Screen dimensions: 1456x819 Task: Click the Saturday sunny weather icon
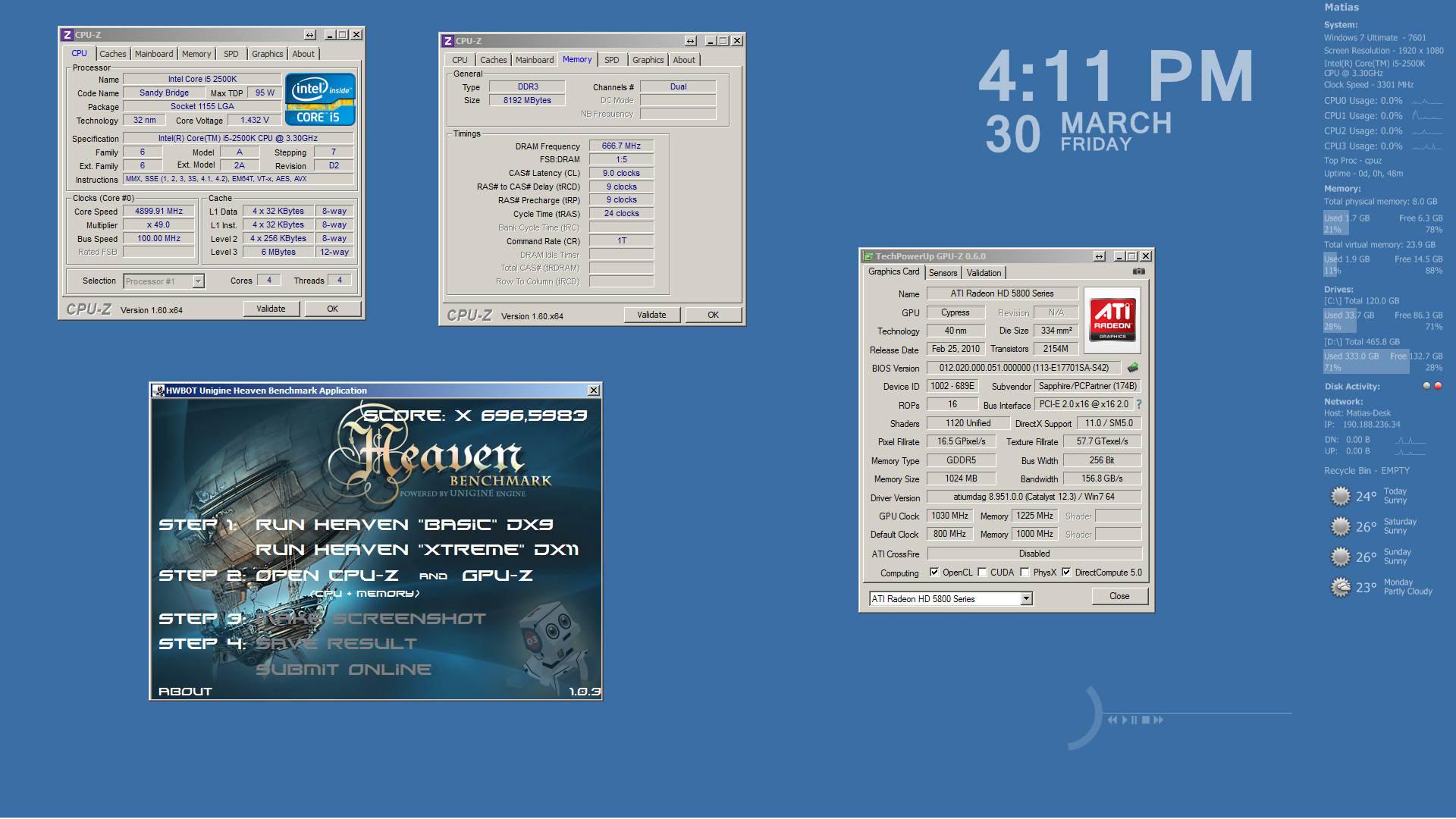[x=1341, y=526]
